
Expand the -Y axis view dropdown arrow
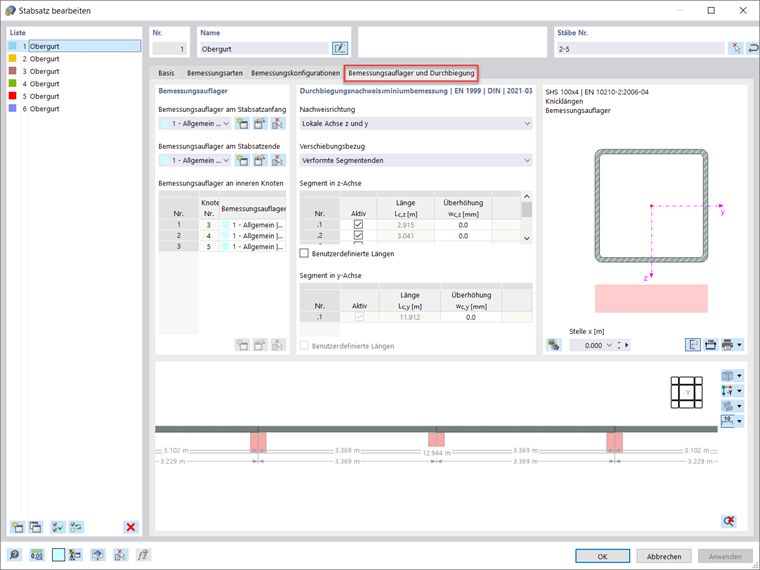(x=739, y=391)
